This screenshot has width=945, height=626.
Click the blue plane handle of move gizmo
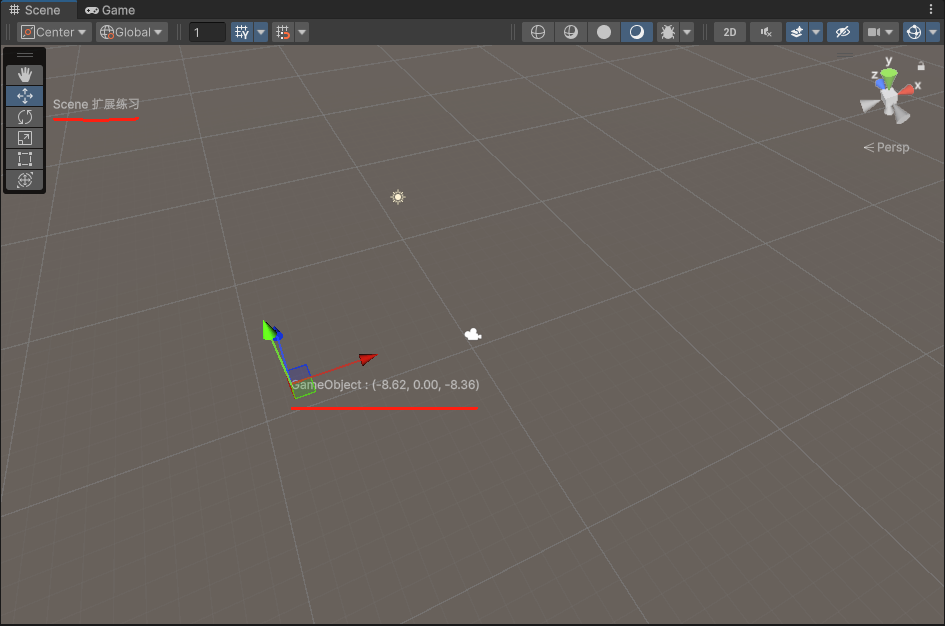[299, 374]
